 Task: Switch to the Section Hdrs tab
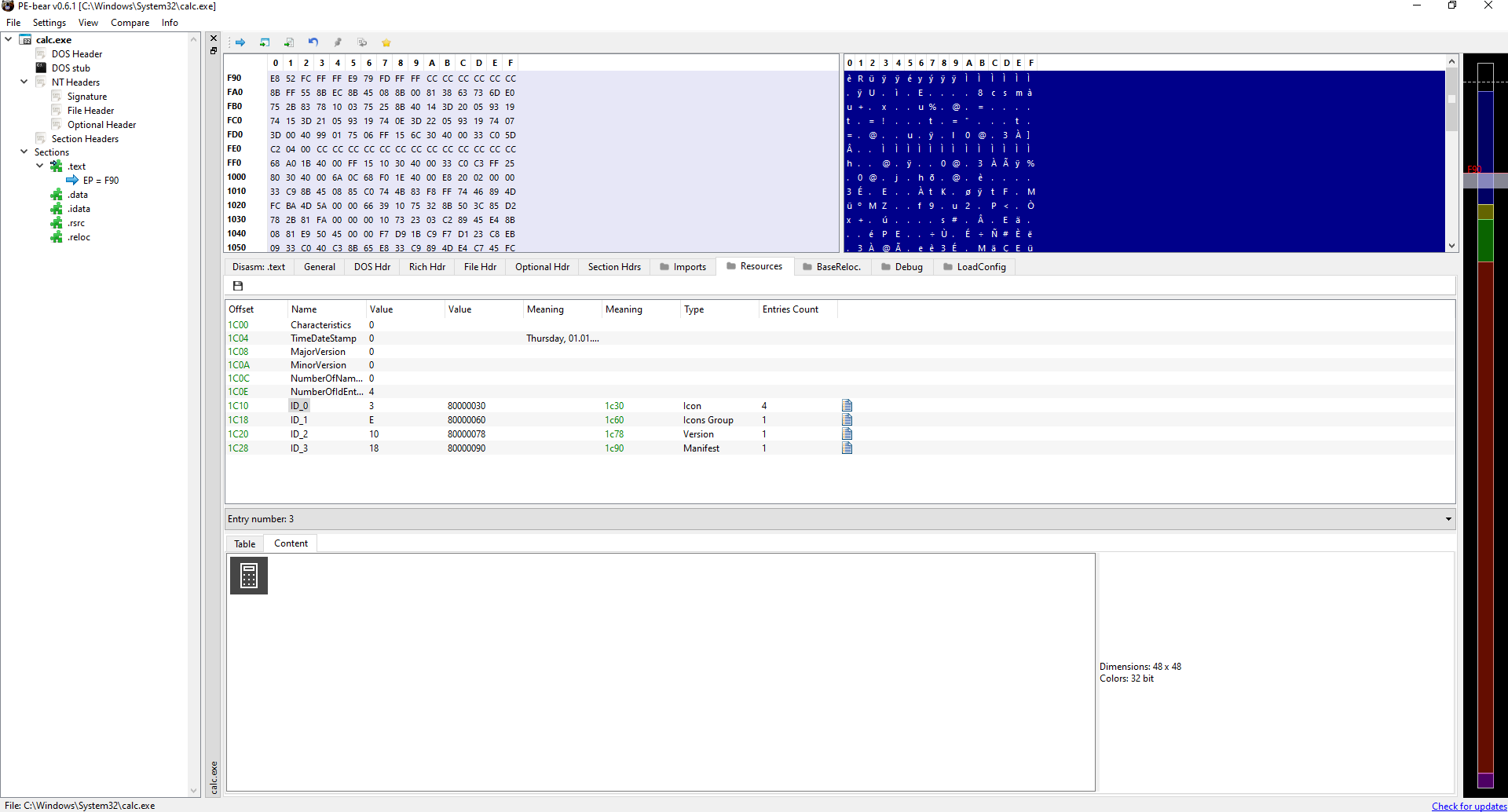(x=614, y=267)
